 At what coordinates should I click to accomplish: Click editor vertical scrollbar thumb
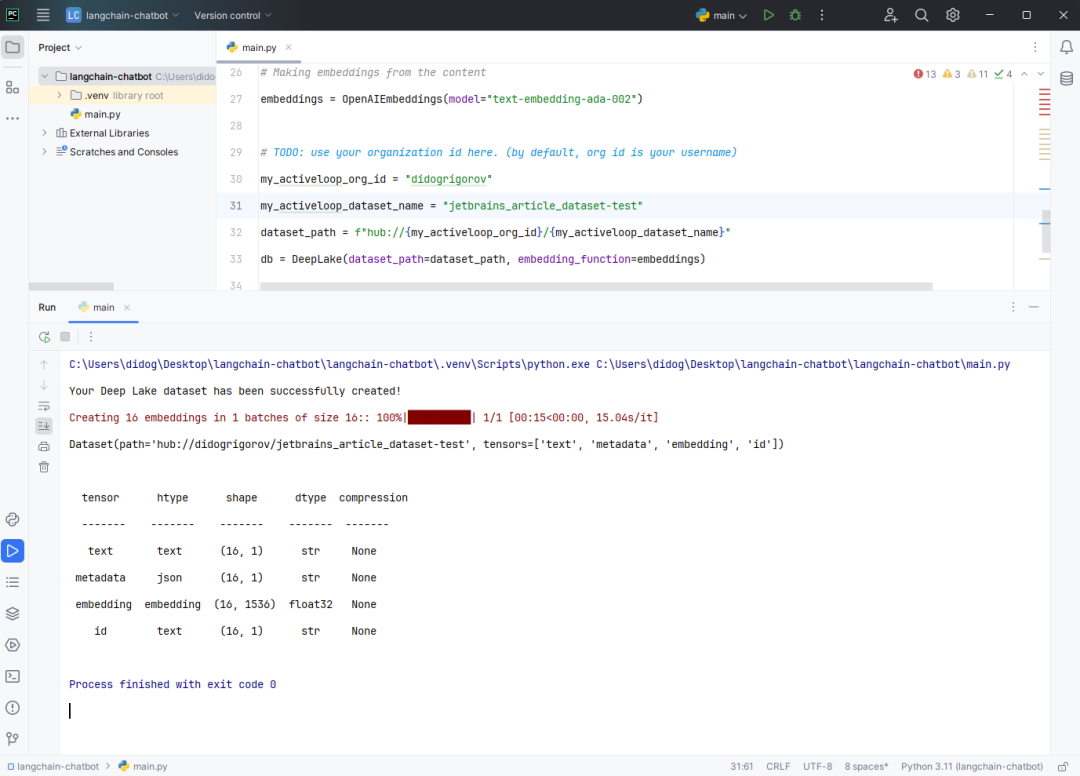pyautogui.click(x=1046, y=231)
